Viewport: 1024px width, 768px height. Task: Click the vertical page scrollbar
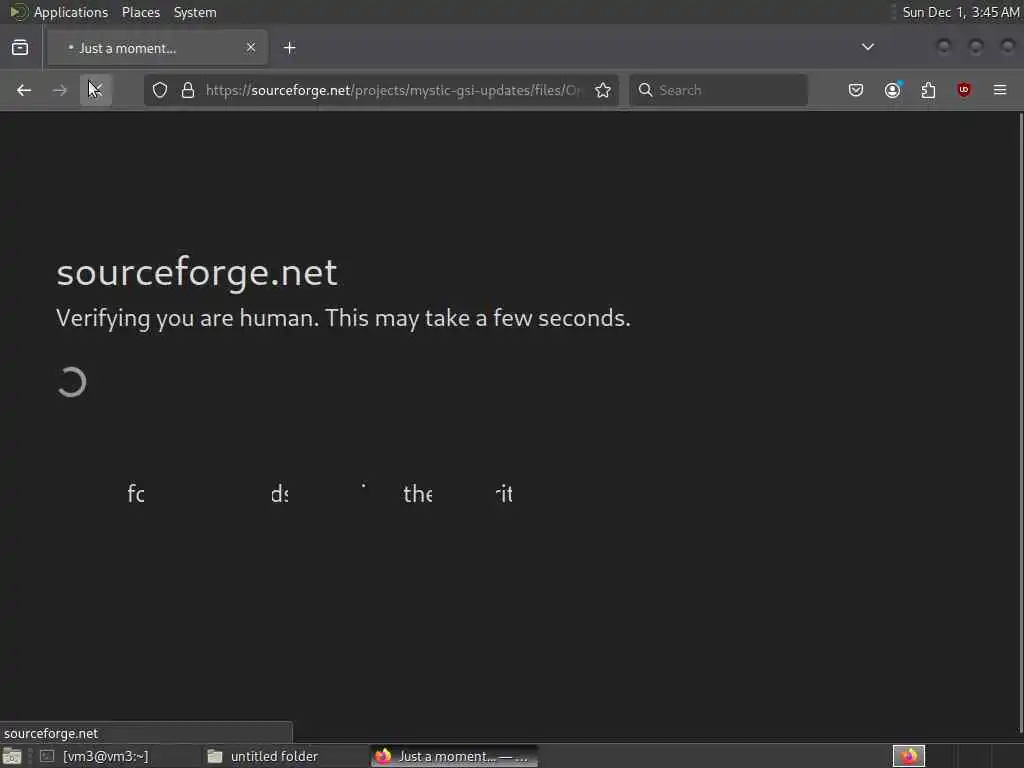(x=1020, y=423)
